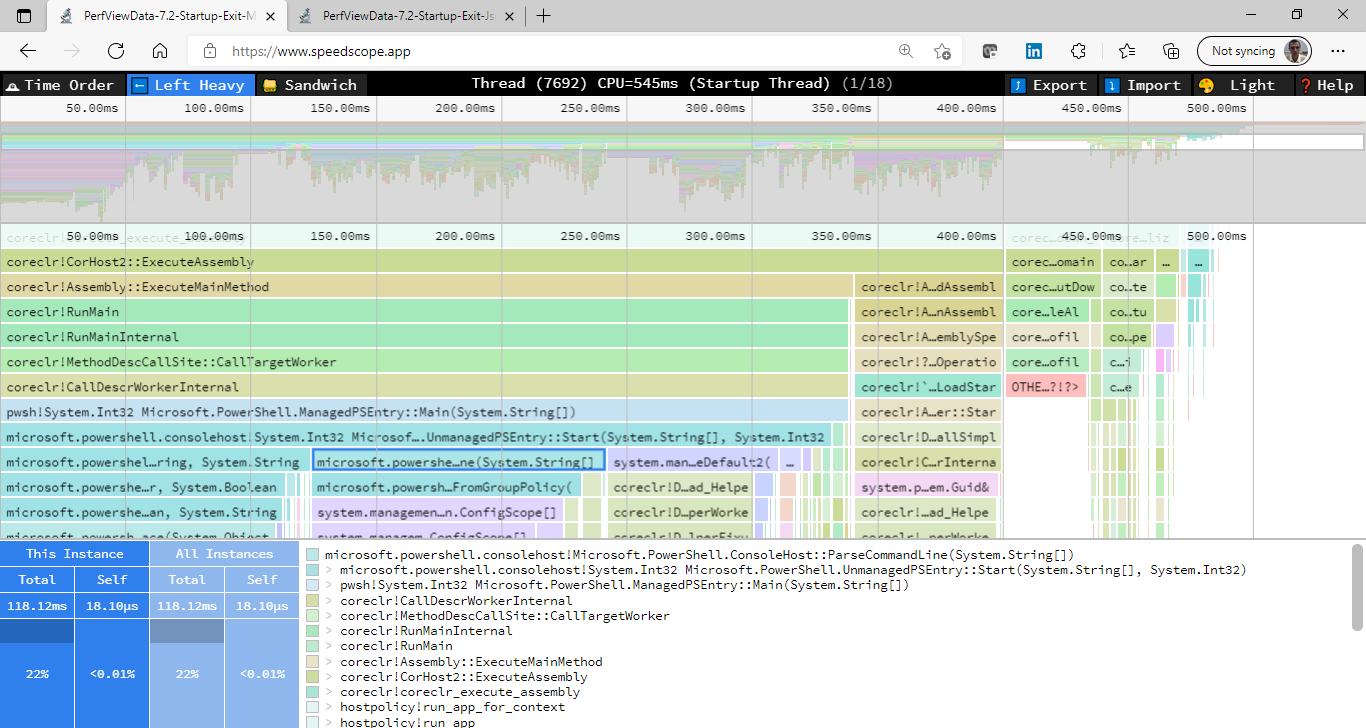This screenshot has width=1366, height=728.
Task: Click the site padlock icon
Action: click(209, 51)
